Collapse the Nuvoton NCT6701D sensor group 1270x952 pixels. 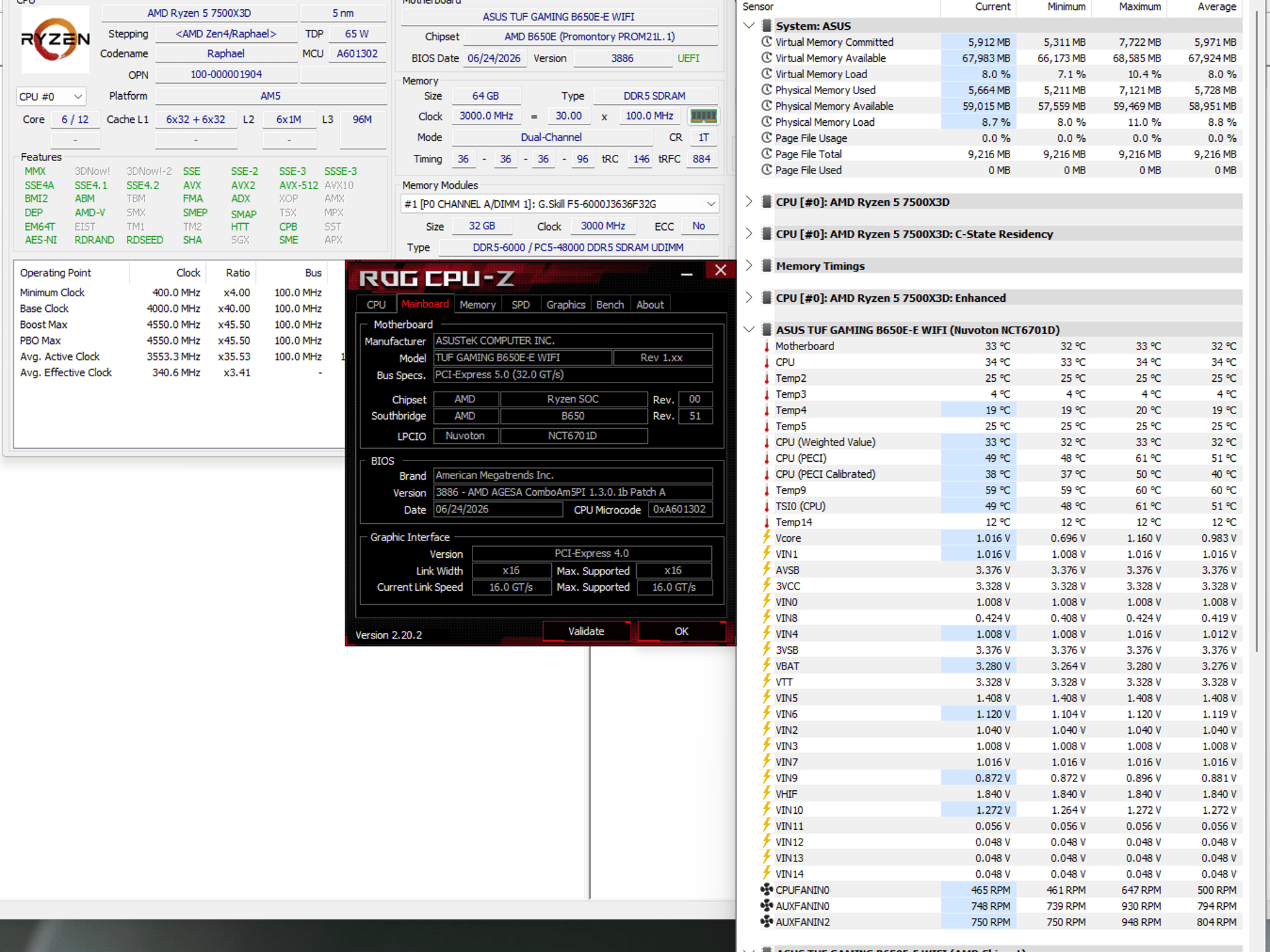click(748, 329)
